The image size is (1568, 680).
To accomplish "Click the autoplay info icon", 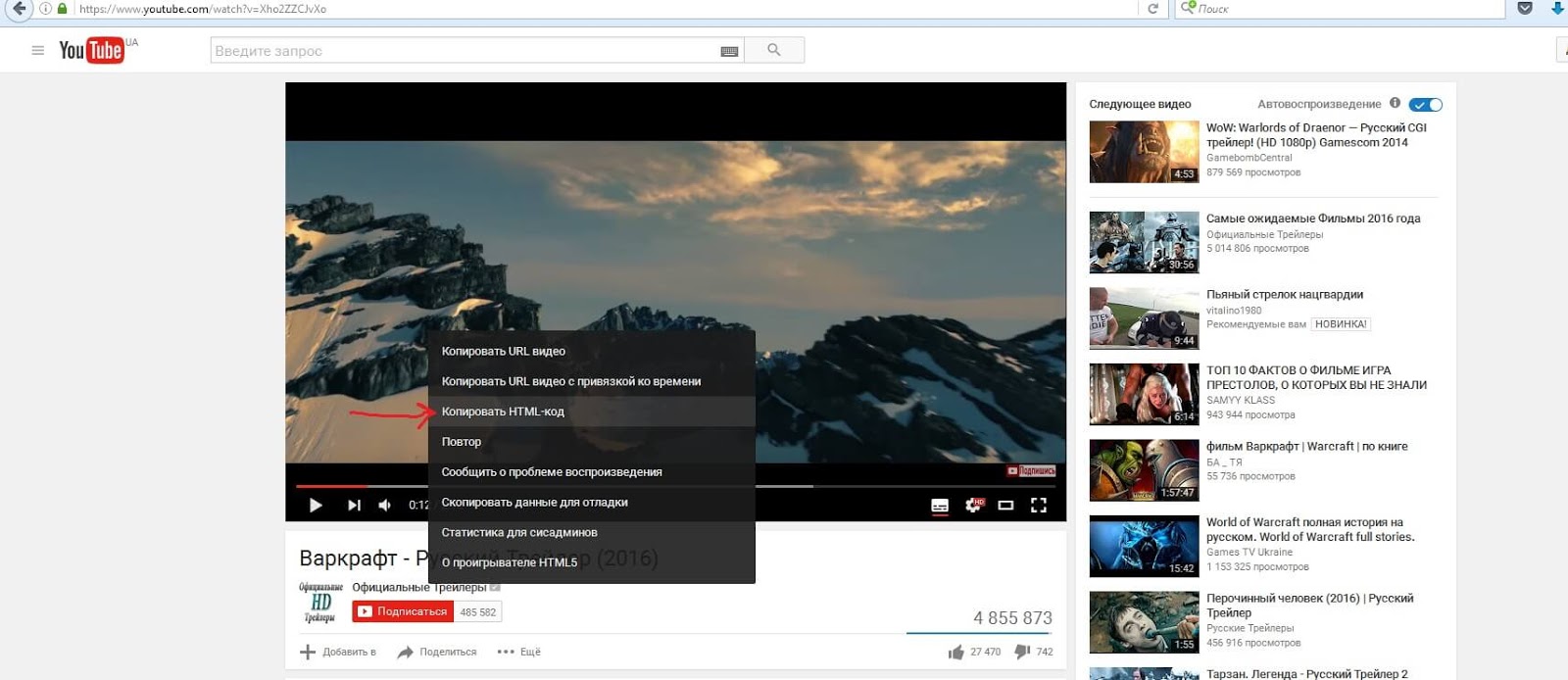I will click(x=1395, y=103).
